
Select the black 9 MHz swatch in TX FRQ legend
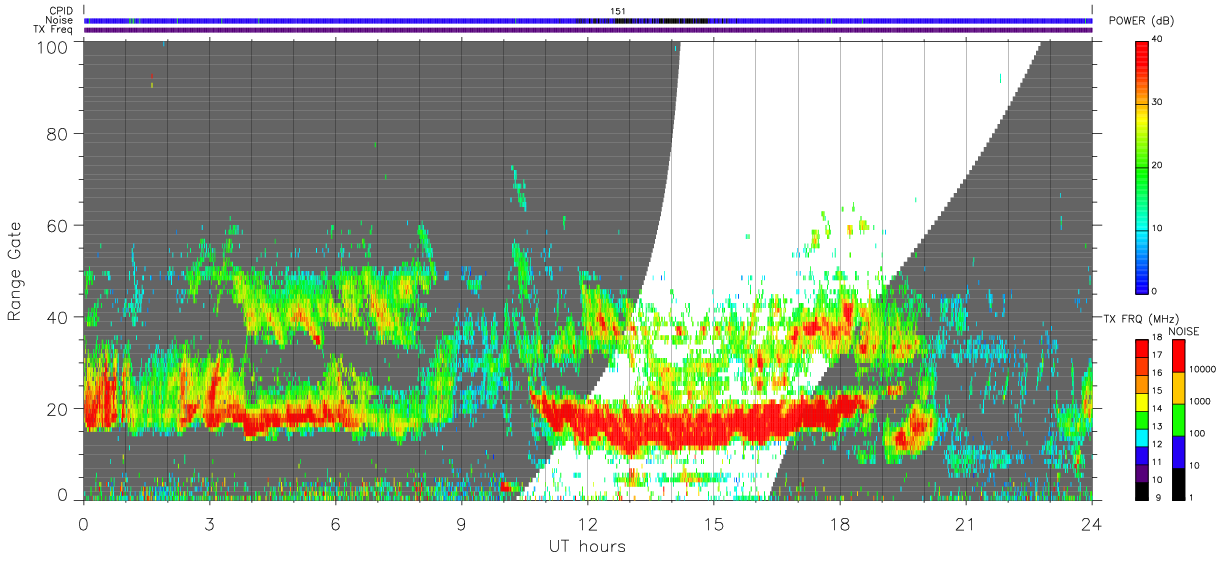point(1143,491)
